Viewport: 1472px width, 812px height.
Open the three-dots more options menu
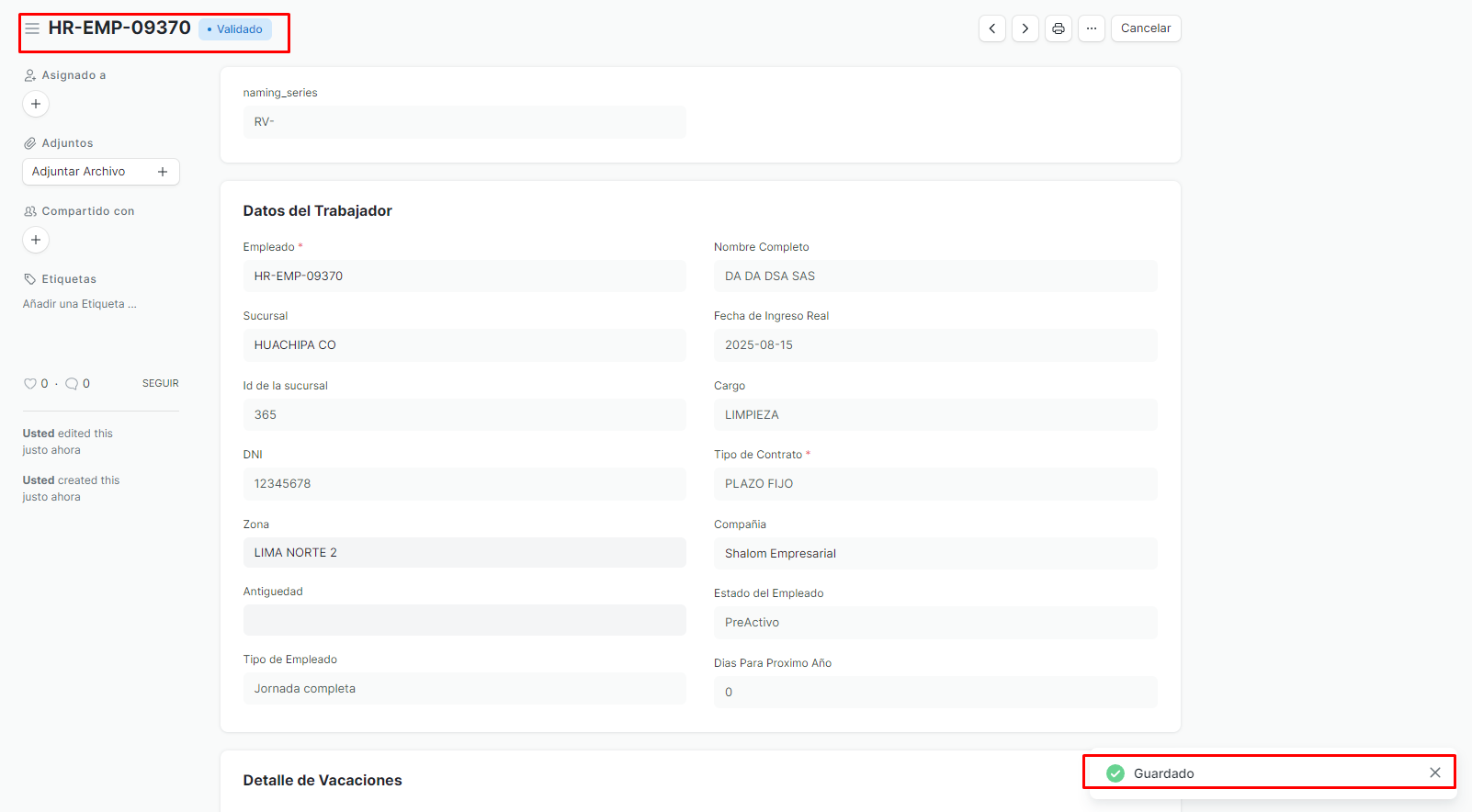pos(1091,28)
